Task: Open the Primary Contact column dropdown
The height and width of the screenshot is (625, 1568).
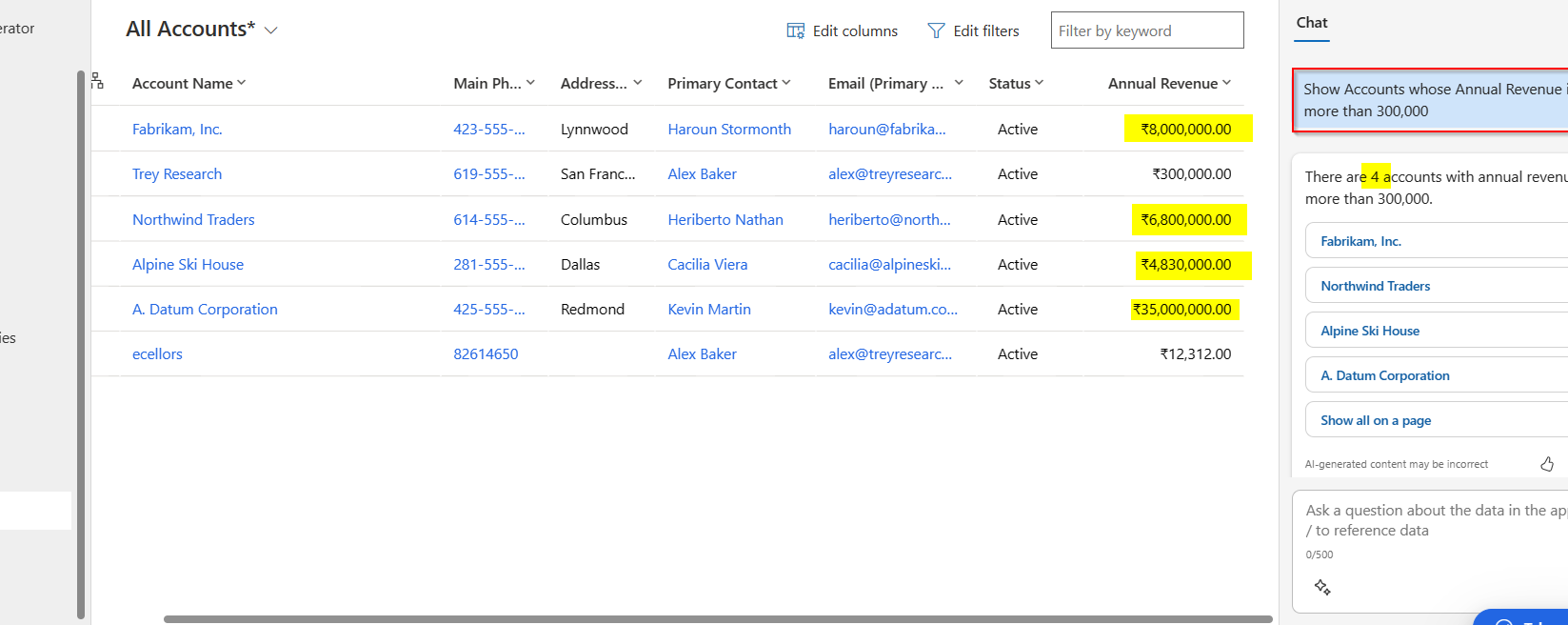Action: [786, 83]
